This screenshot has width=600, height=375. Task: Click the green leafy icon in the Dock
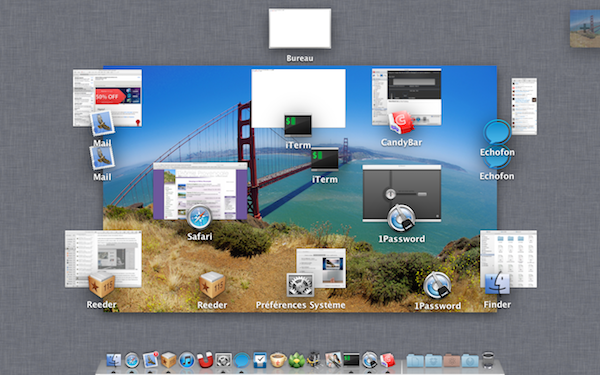(x=297, y=360)
